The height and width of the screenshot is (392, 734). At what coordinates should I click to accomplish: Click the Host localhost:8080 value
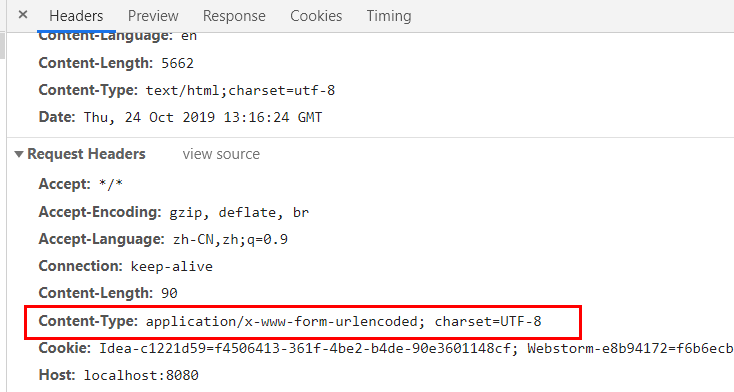pos(141,375)
